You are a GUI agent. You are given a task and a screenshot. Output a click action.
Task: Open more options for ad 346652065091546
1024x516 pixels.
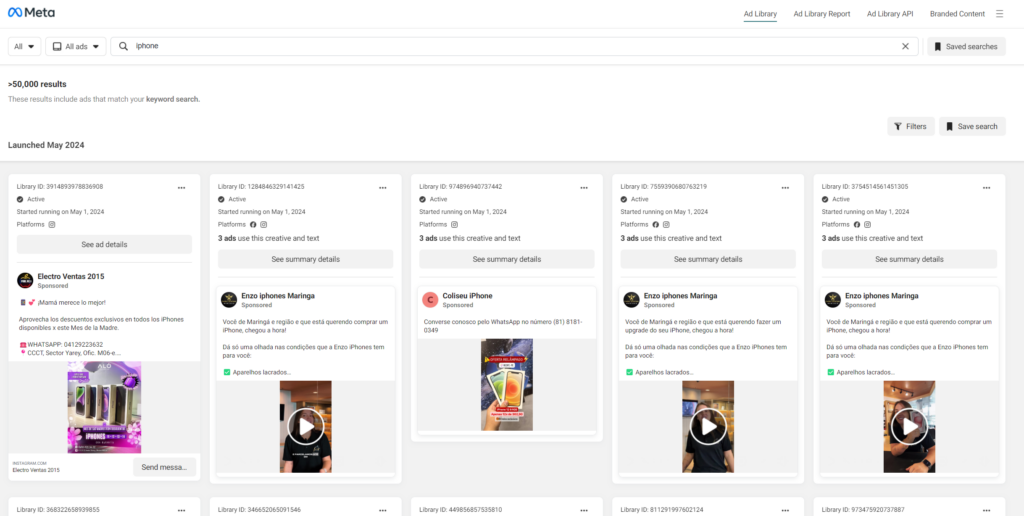(x=383, y=511)
